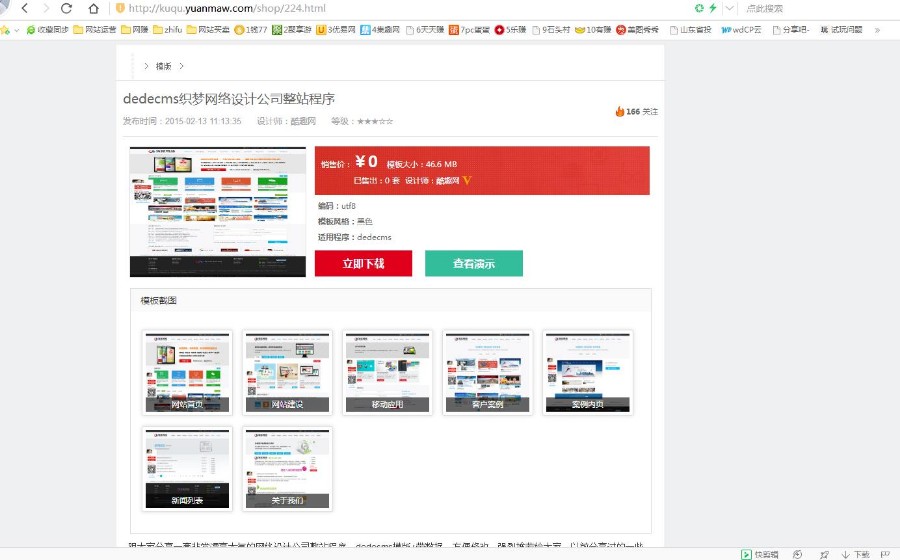Screen dimensions: 900x560
Task: Click the flame 关注 follow icon
Action: pos(620,111)
